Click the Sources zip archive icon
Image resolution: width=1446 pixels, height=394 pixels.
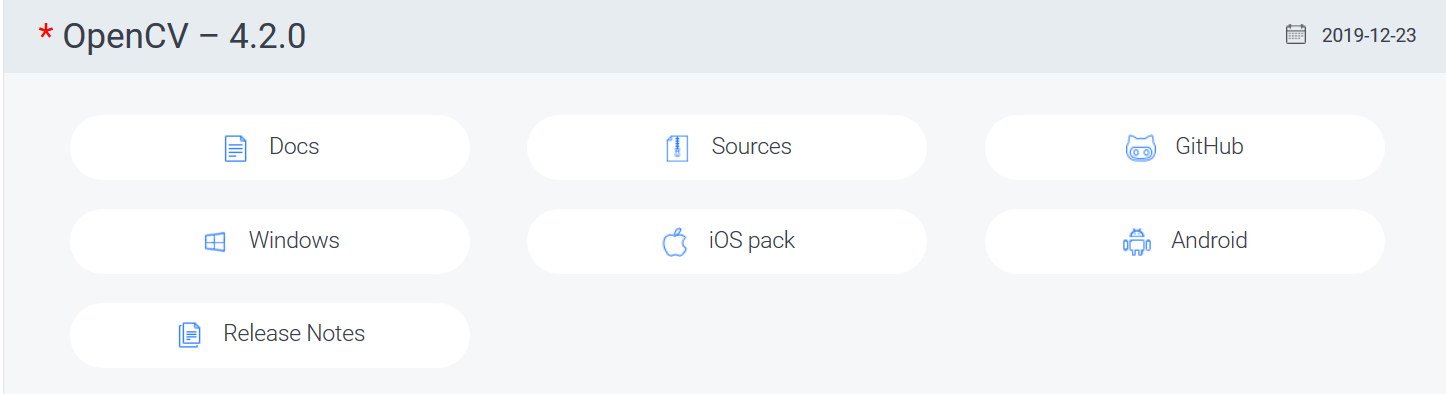tap(677, 149)
